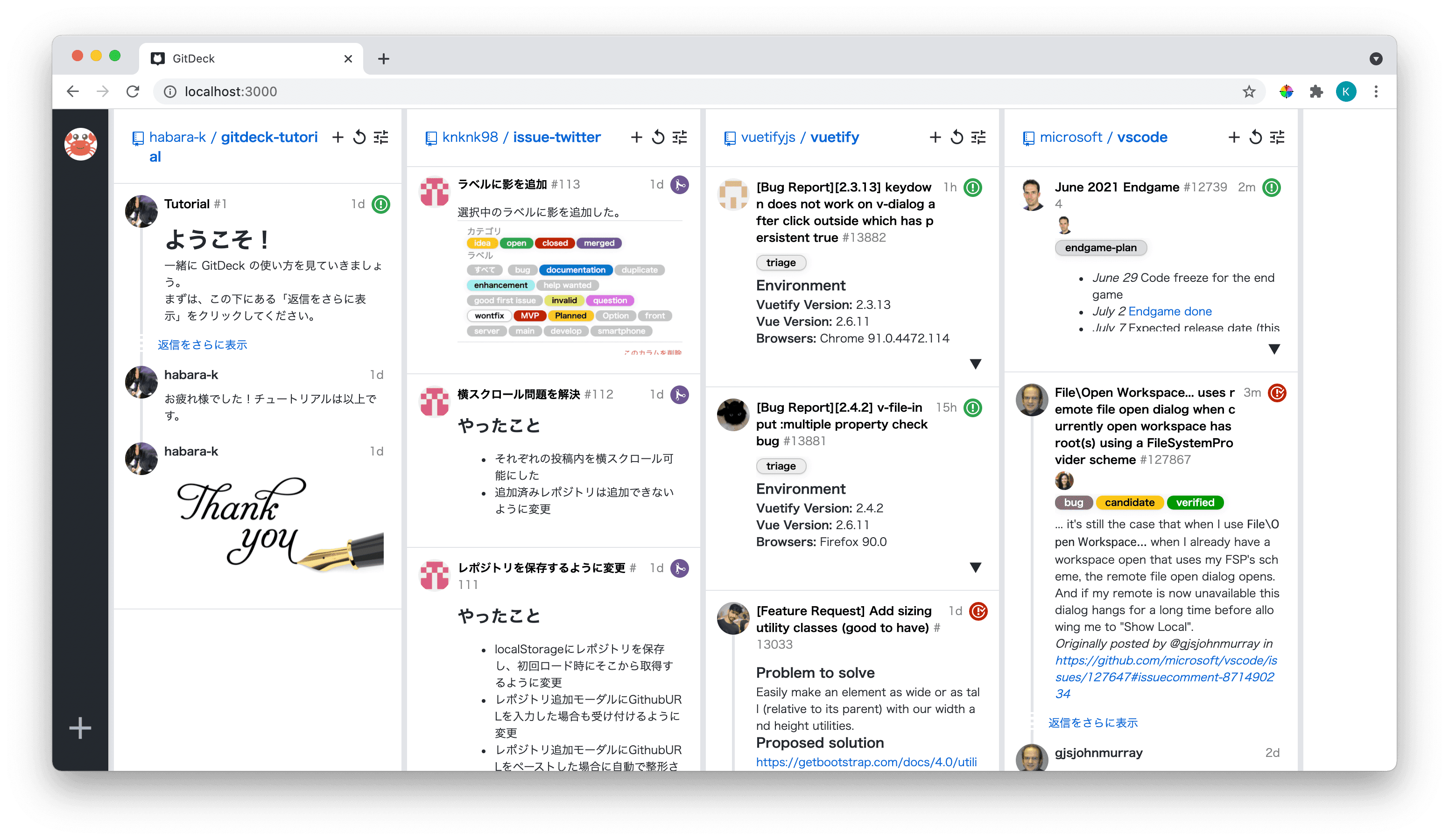Click the green verified label
The image size is (1449, 840).
point(1195,503)
